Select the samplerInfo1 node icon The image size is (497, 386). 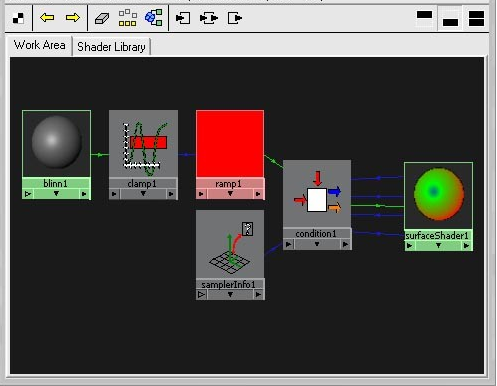click(x=230, y=244)
